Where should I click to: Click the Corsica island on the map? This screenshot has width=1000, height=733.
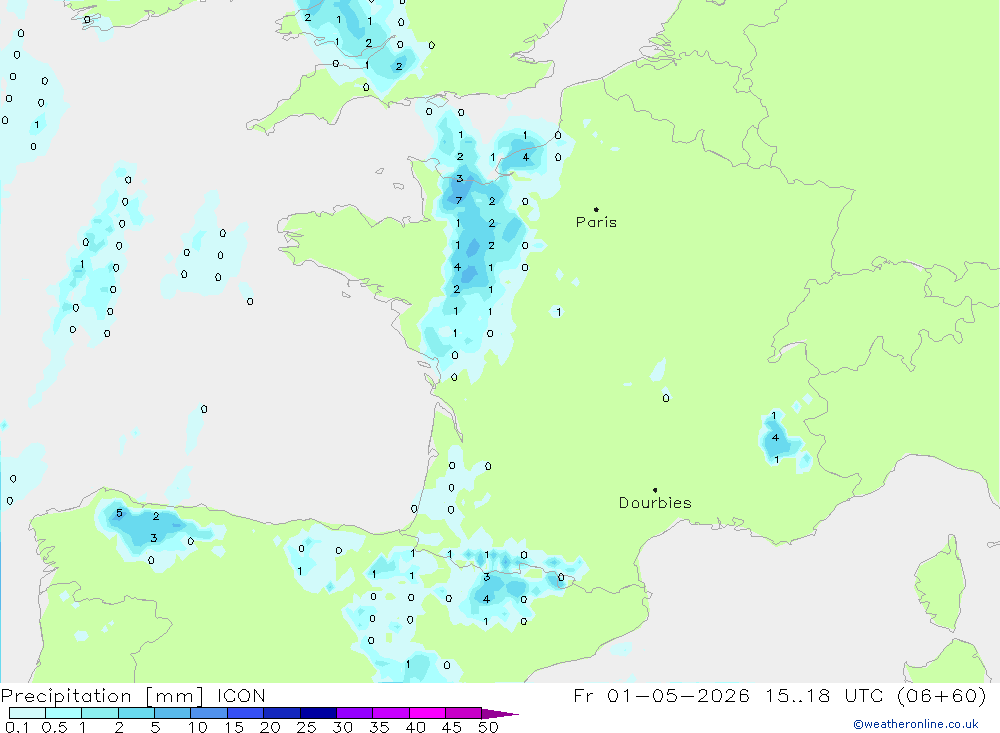click(x=941, y=584)
